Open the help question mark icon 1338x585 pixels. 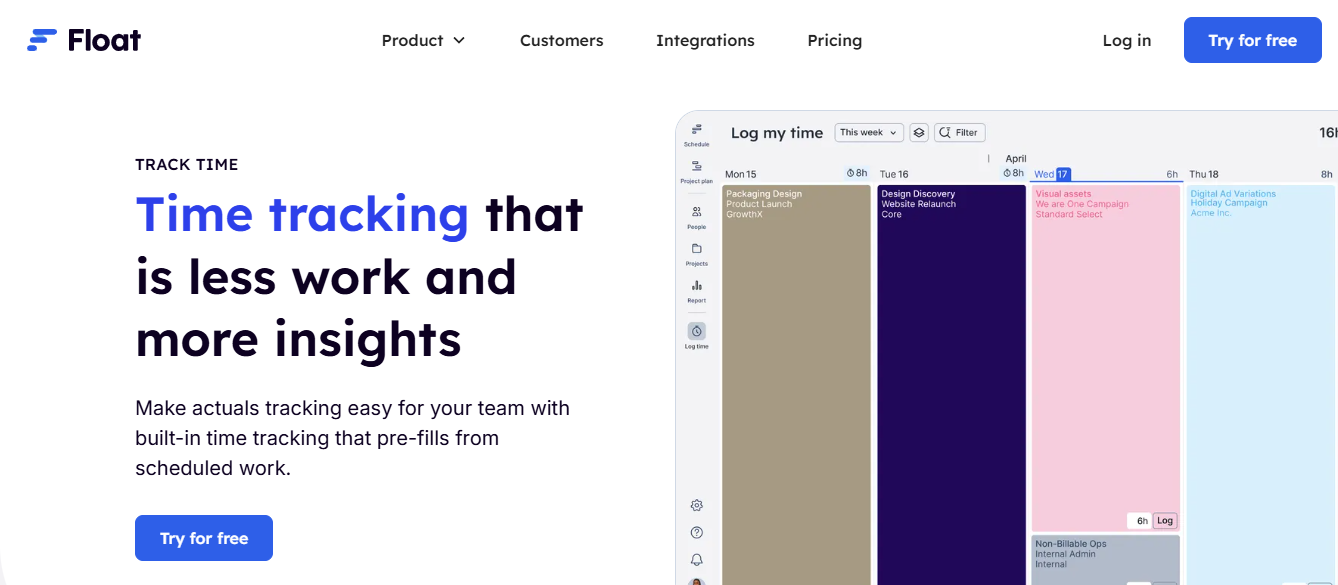(x=697, y=533)
